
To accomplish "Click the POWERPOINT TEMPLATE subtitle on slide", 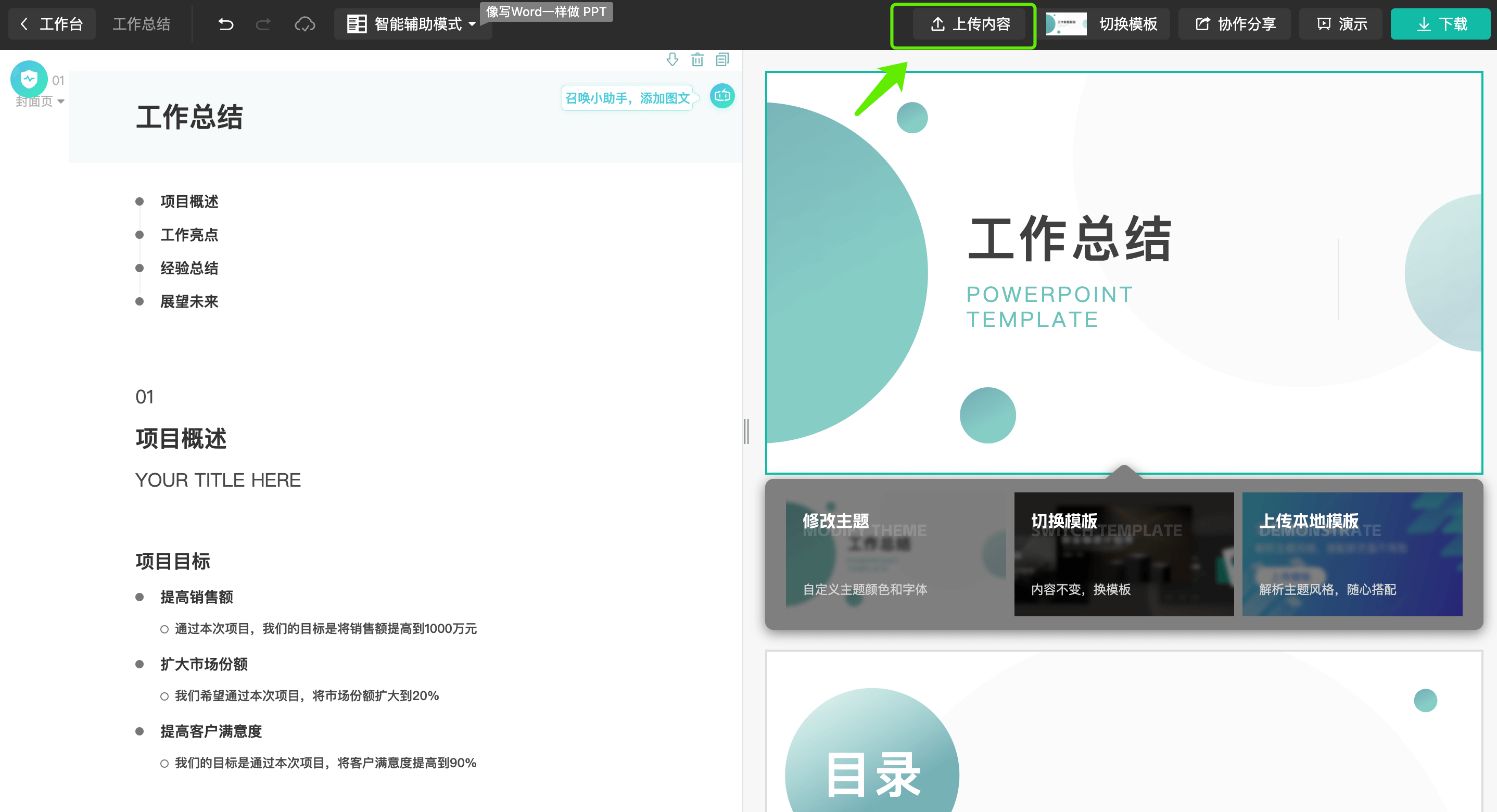I will pos(1049,307).
